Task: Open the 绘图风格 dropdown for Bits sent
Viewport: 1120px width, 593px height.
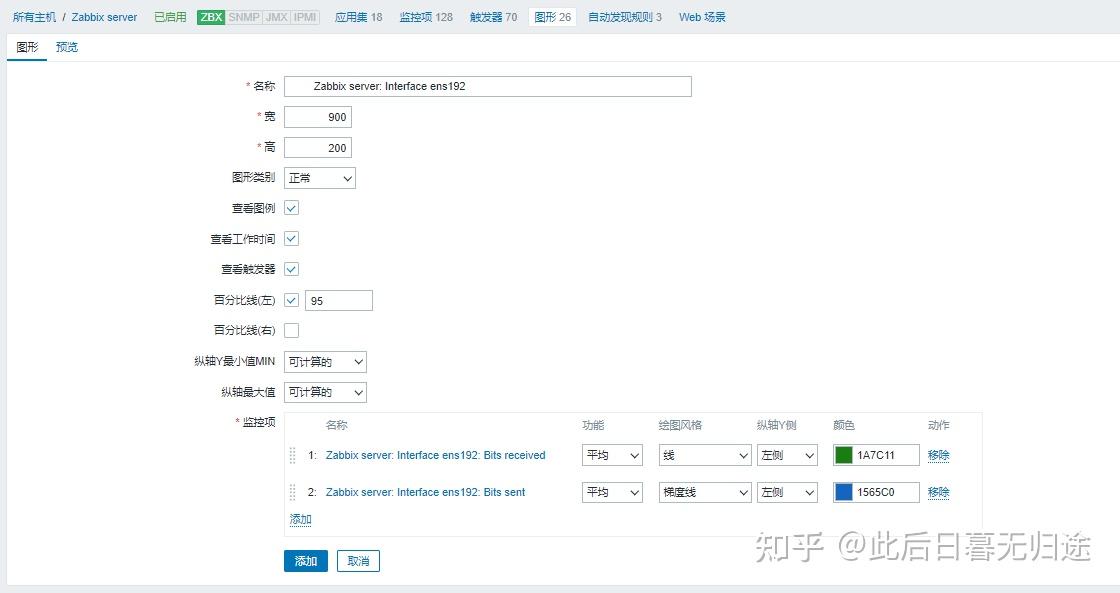Action: 704,492
